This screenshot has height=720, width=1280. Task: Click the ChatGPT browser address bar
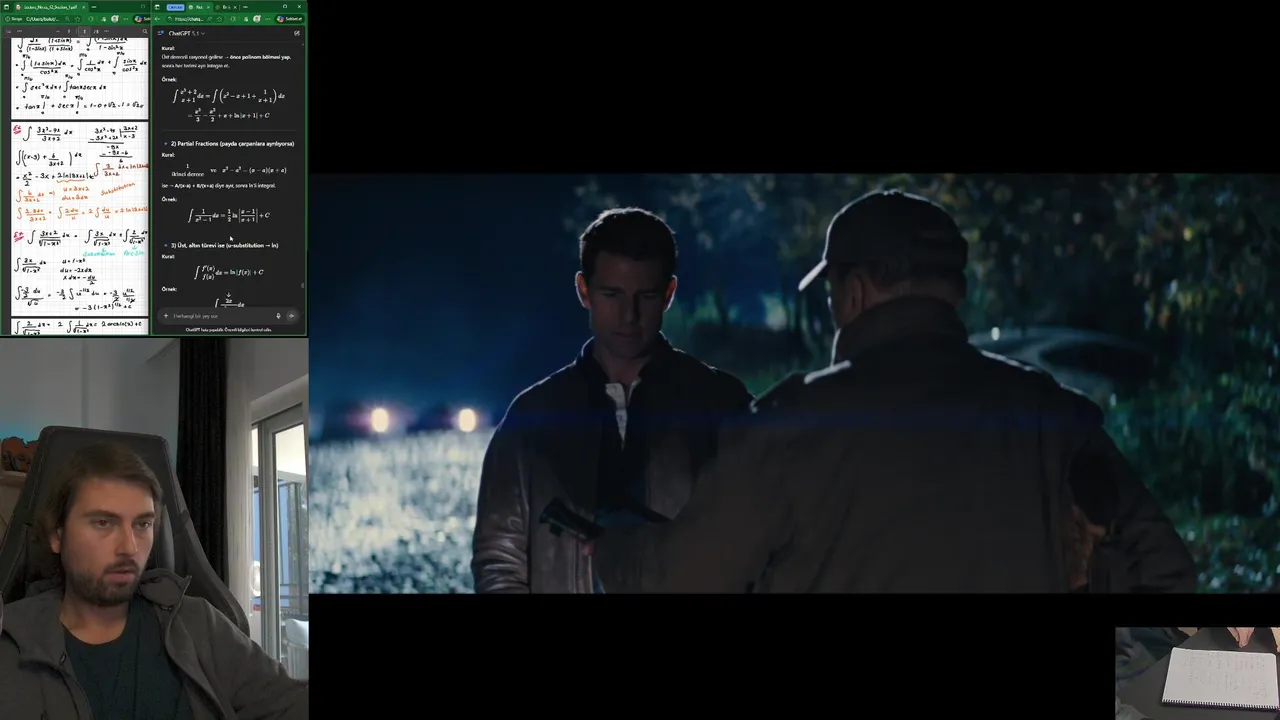pyautogui.click(x=195, y=19)
